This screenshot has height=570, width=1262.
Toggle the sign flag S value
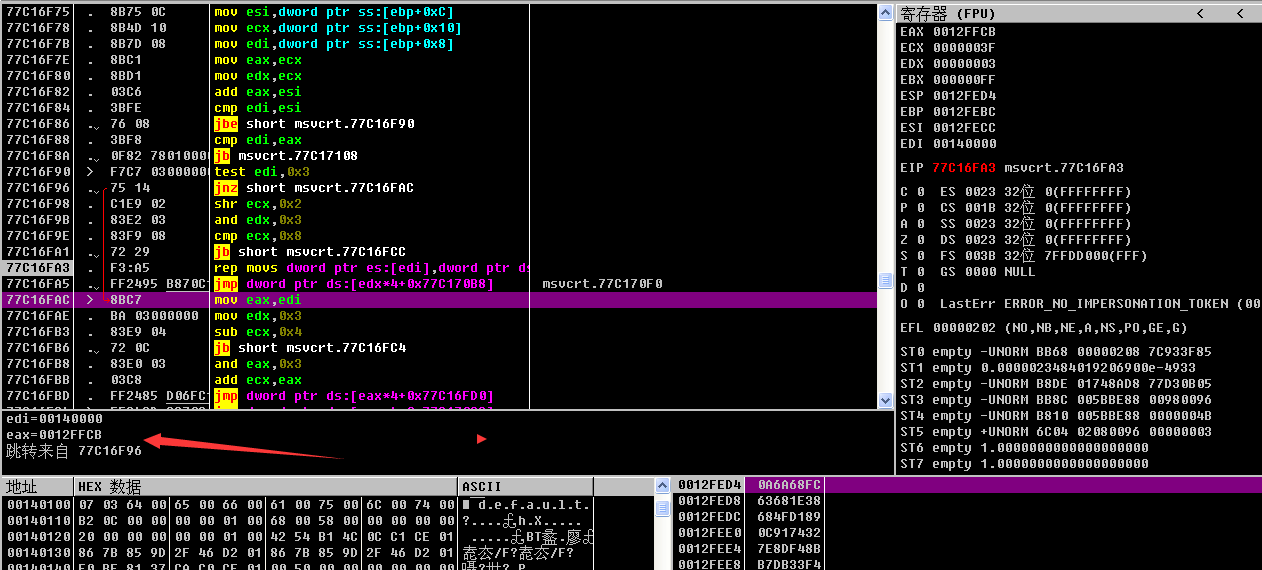[x=920, y=256]
